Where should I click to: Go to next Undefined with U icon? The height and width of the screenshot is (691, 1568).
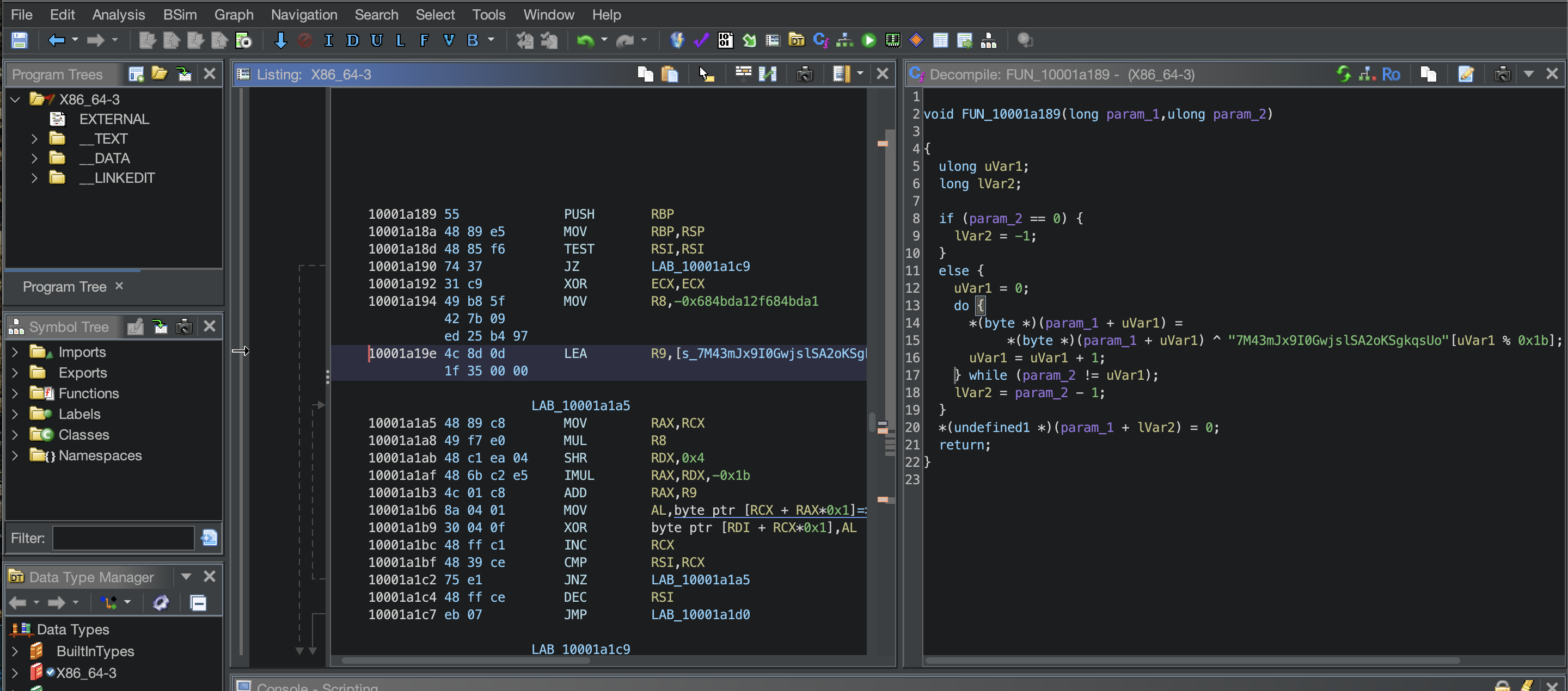tap(377, 41)
